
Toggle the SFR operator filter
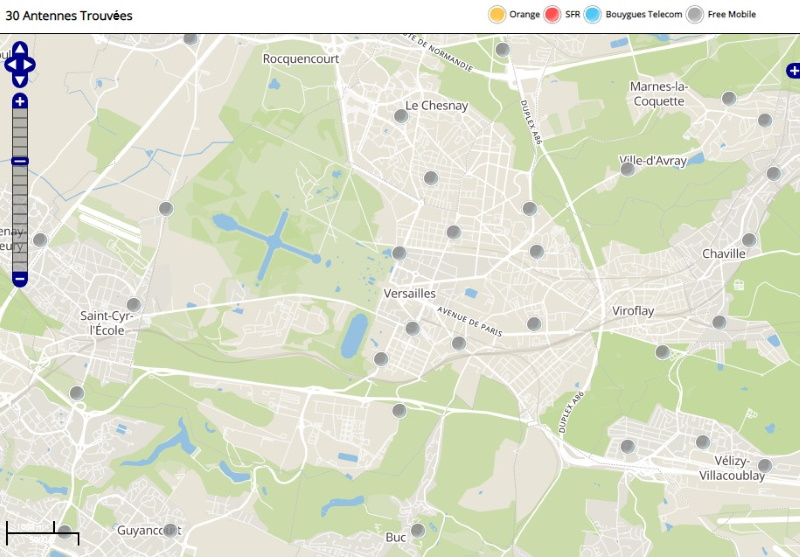pos(552,14)
